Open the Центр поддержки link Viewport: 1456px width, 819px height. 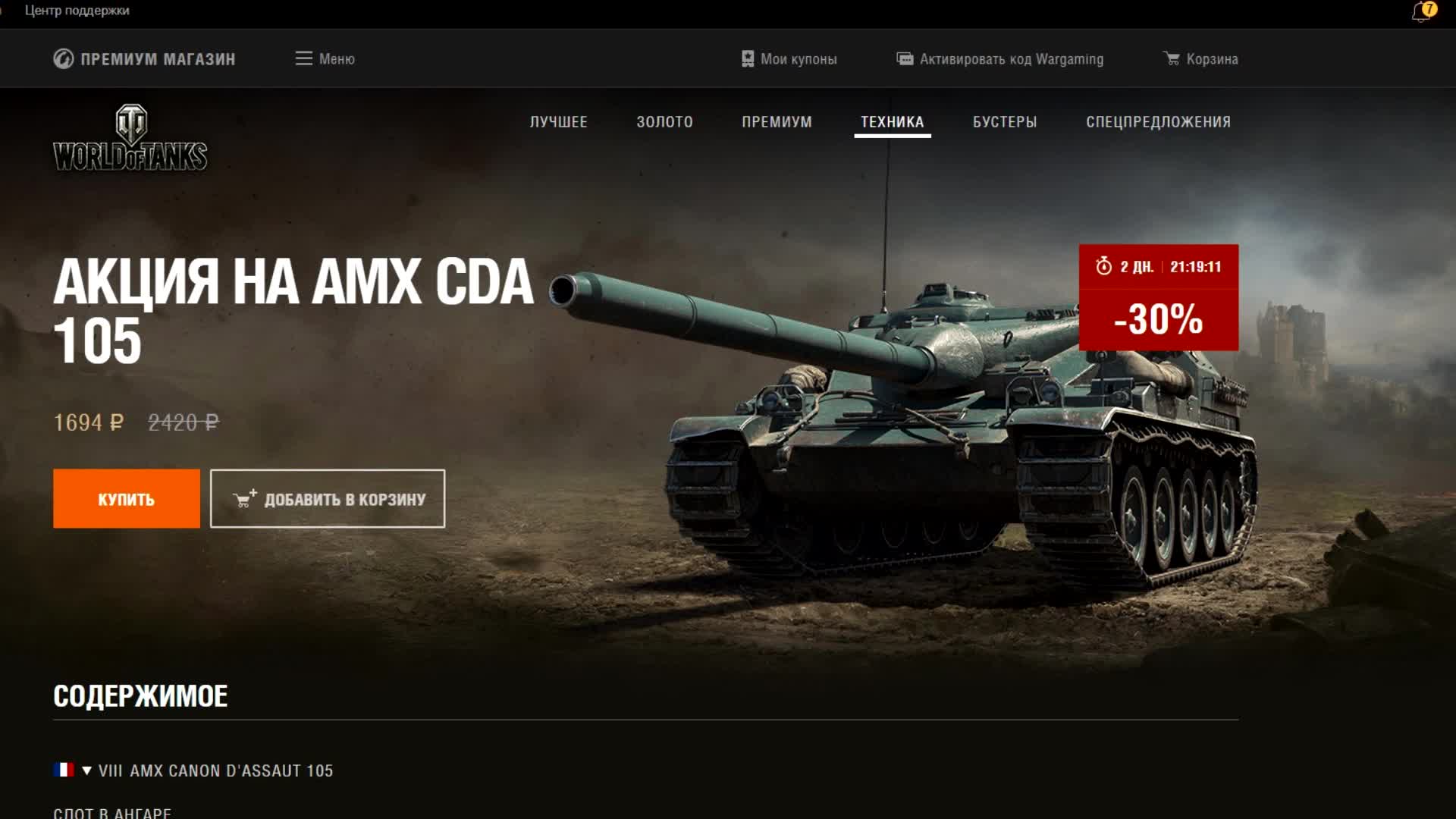tap(77, 11)
